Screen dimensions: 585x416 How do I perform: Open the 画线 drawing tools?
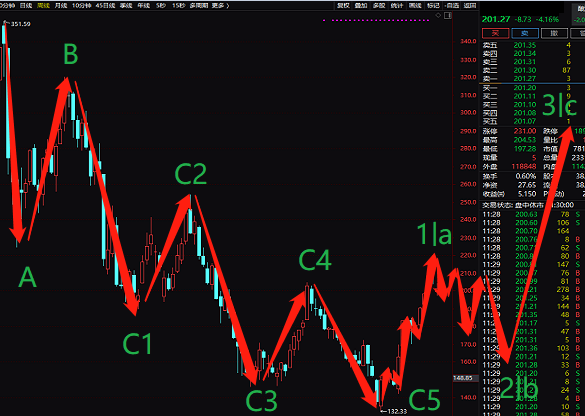[x=415, y=6]
